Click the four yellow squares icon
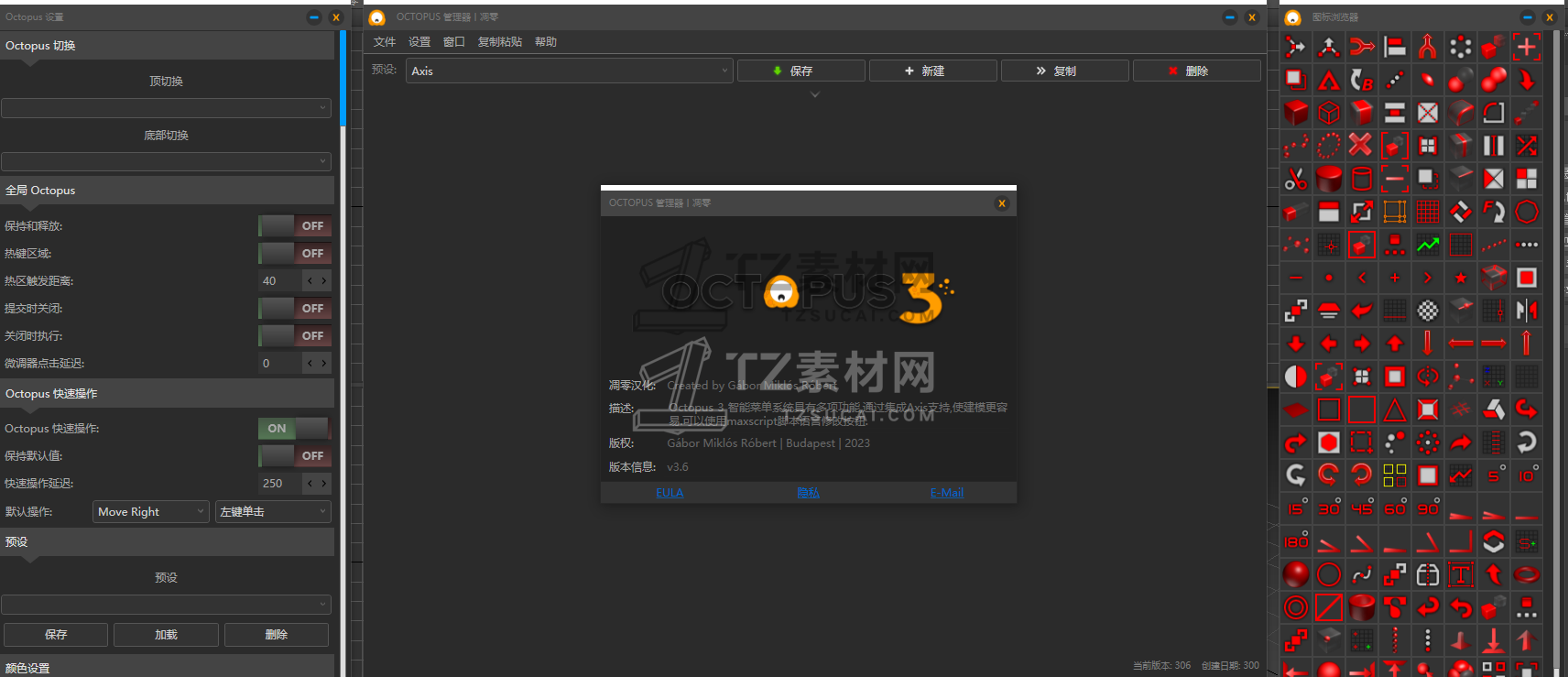1568x677 pixels. click(1395, 475)
